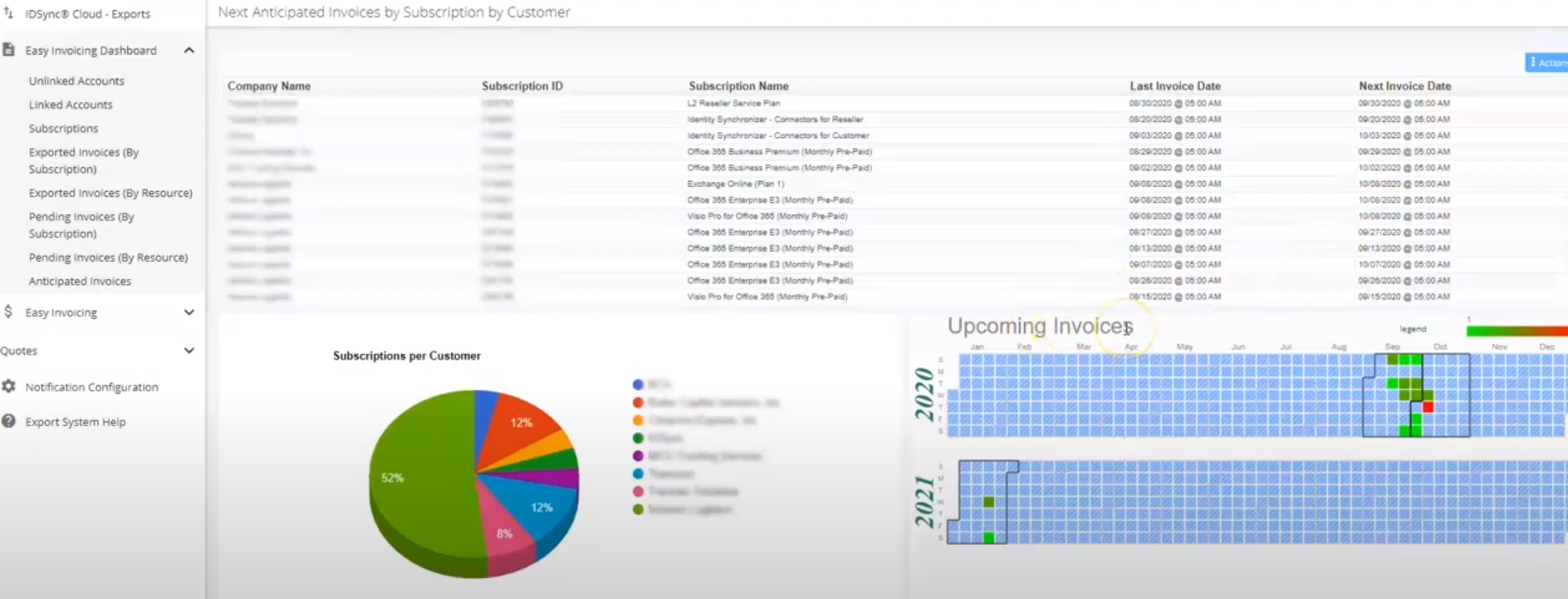Click the "Subscriptions per Customer" chart title
The height and width of the screenshot is (599, 1568).
click(407, 356)
